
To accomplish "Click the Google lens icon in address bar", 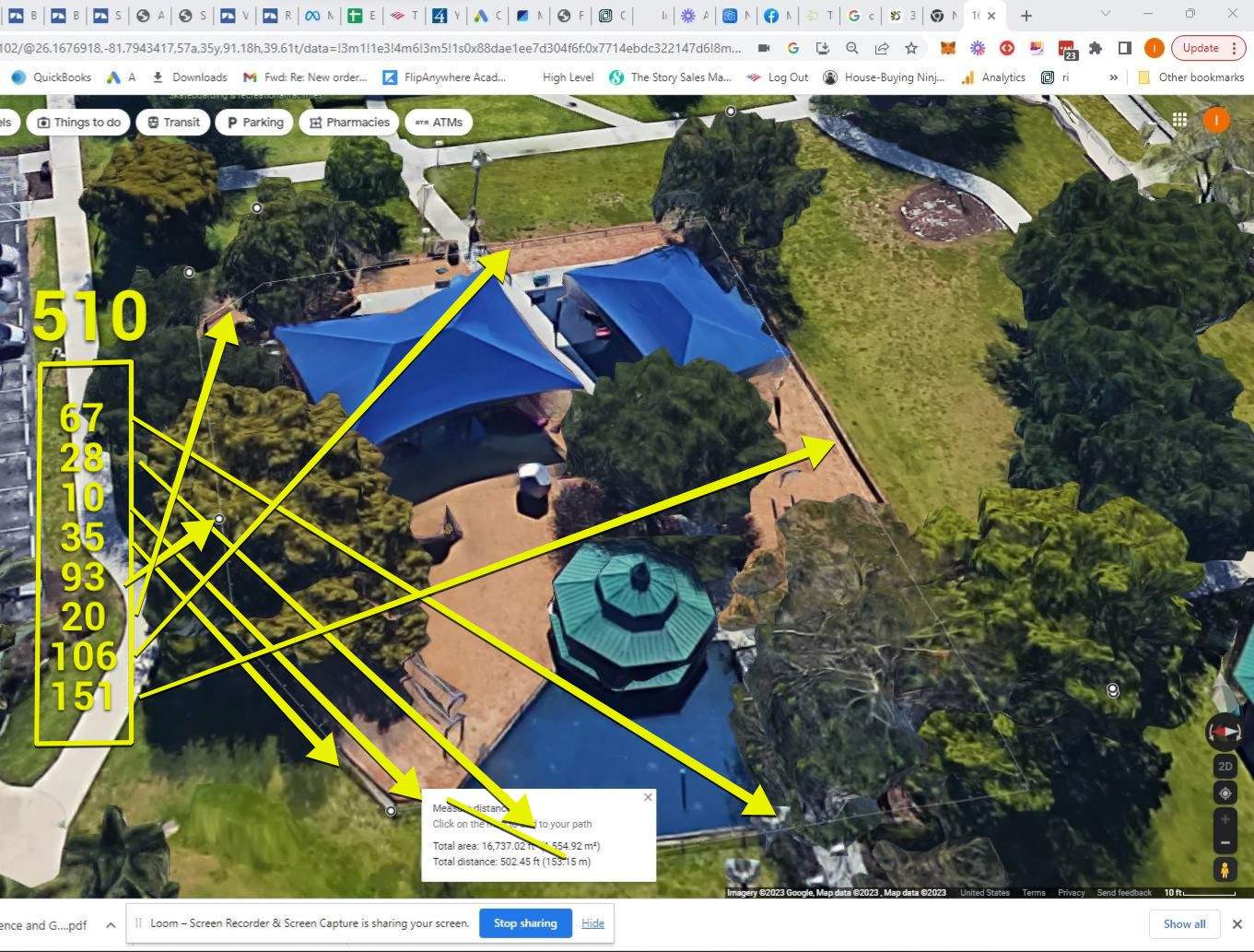I will tap(792, 48).
